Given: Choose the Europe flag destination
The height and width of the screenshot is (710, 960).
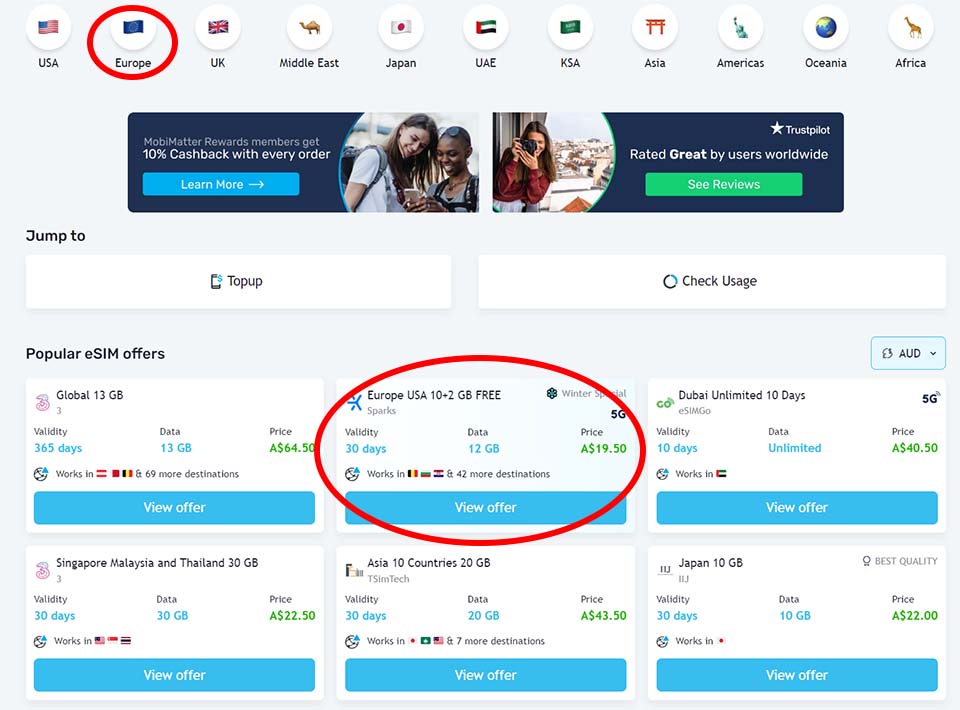Looking at the screenshot, I should [133, 27].
